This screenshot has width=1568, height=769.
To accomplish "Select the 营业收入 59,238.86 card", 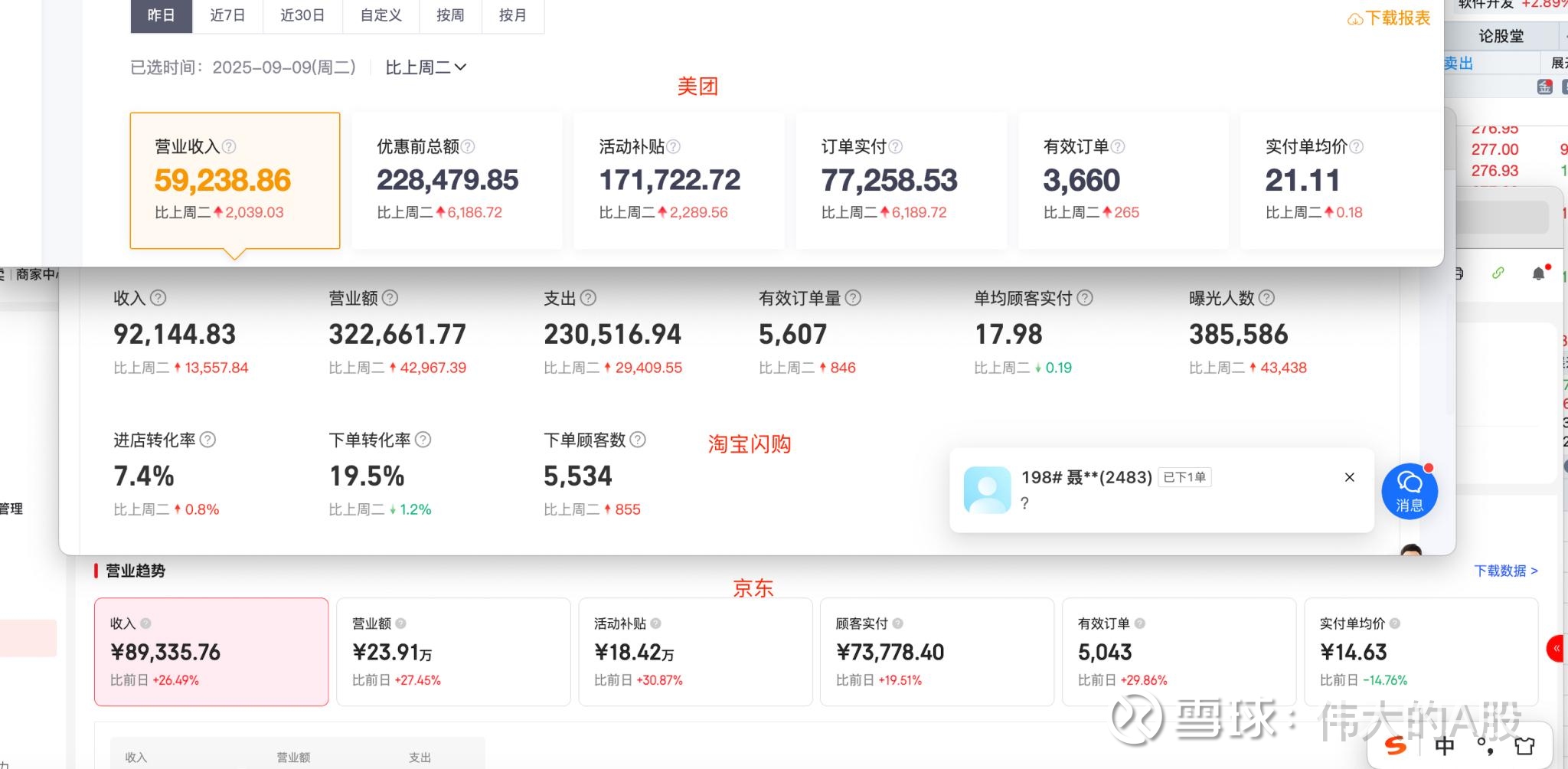I will tap(235, 181).
